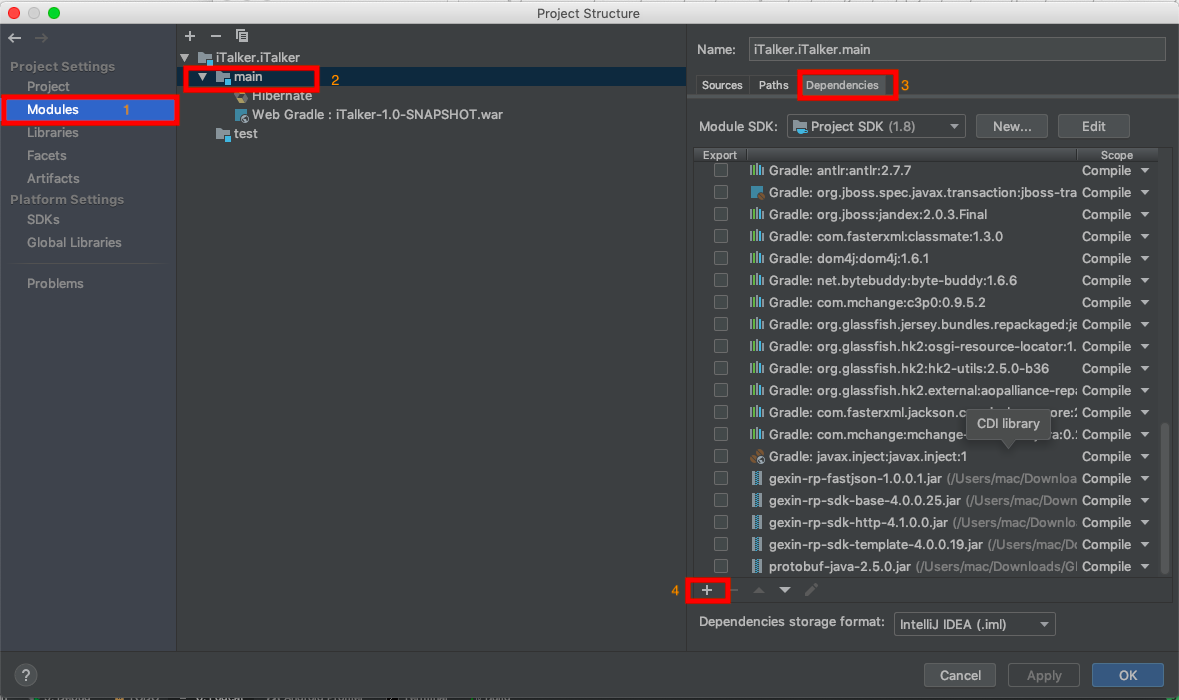This screenshot has height=700, width=1179.
Task: Click the jboss-transaction library icon
Action: (757, 192)
